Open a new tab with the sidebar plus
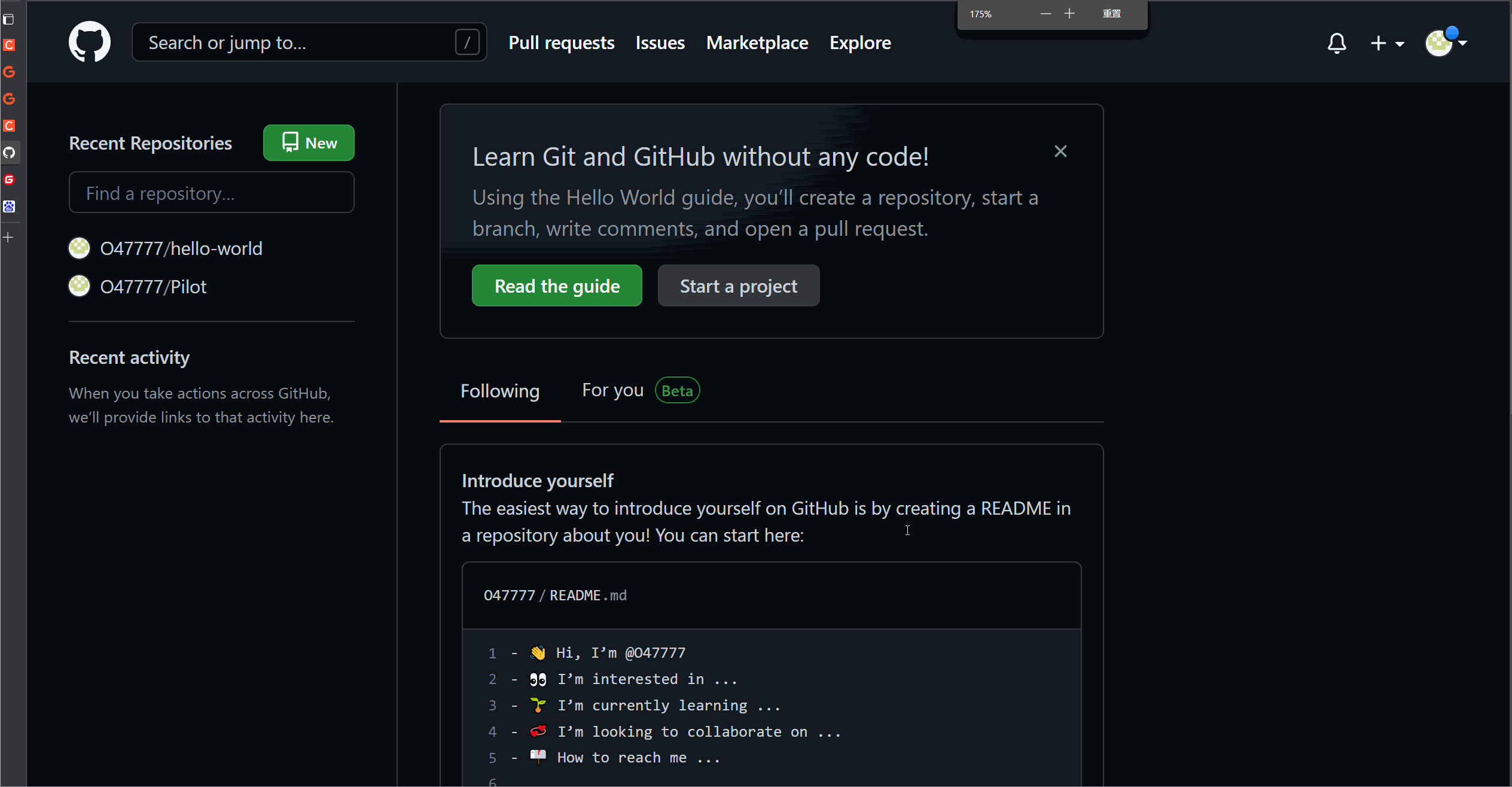This screenshot has height=787, width=1512. point(8,238)
